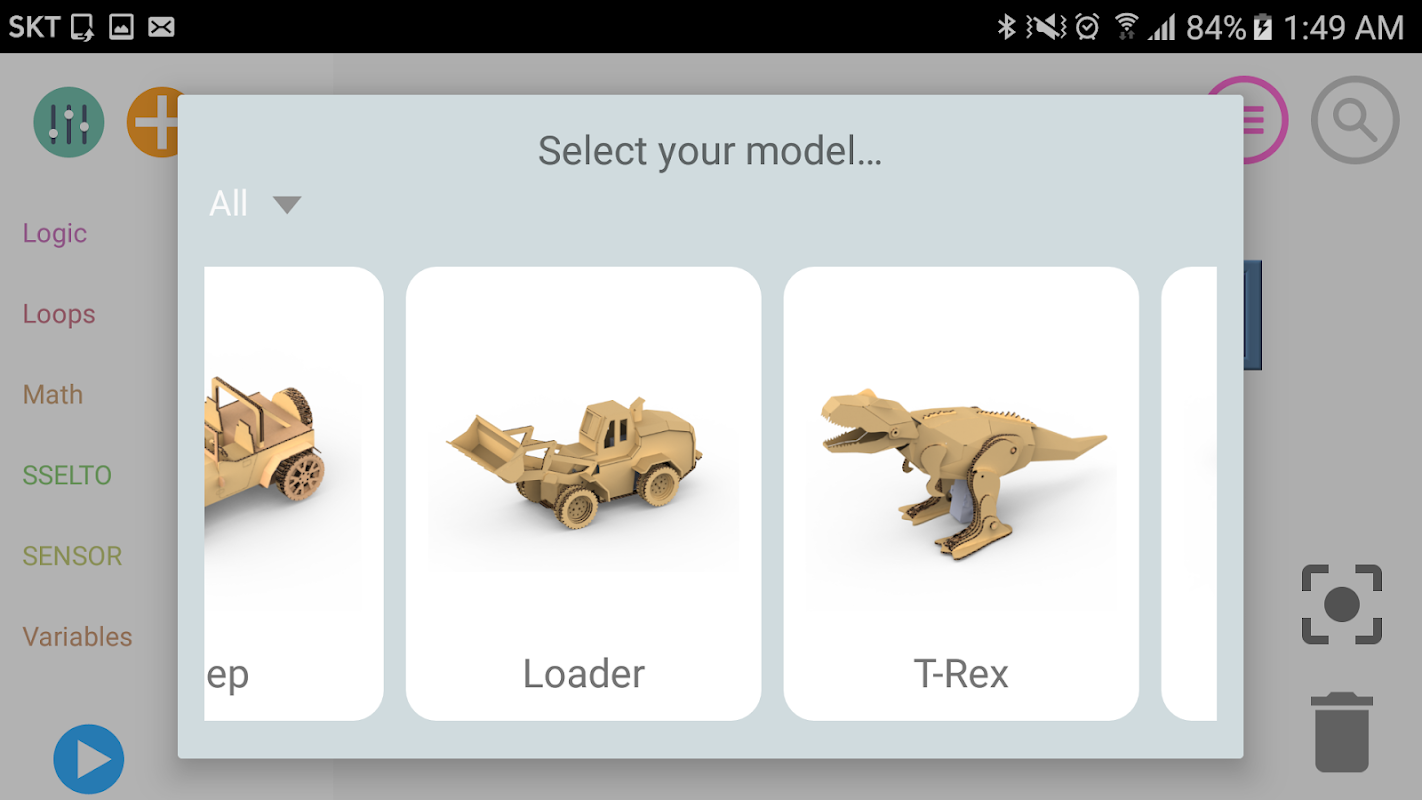The image size is (1422, 800).
Task: Open the Logic block category
Action: click(55, 233)
